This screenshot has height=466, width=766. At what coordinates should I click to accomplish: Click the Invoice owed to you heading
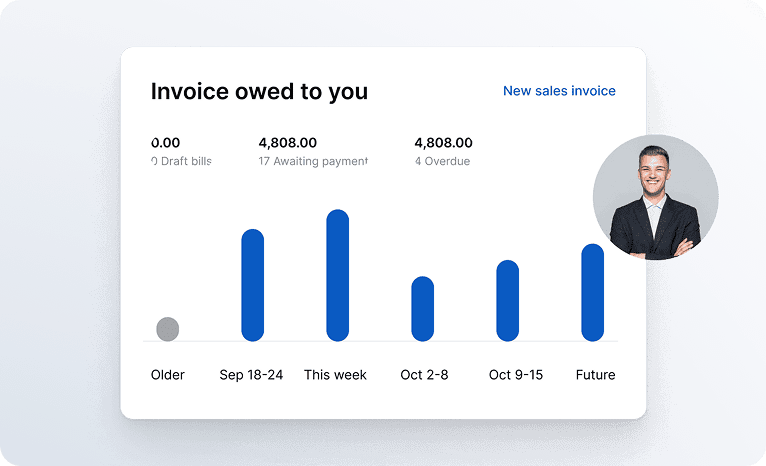[x=259, y=91]
